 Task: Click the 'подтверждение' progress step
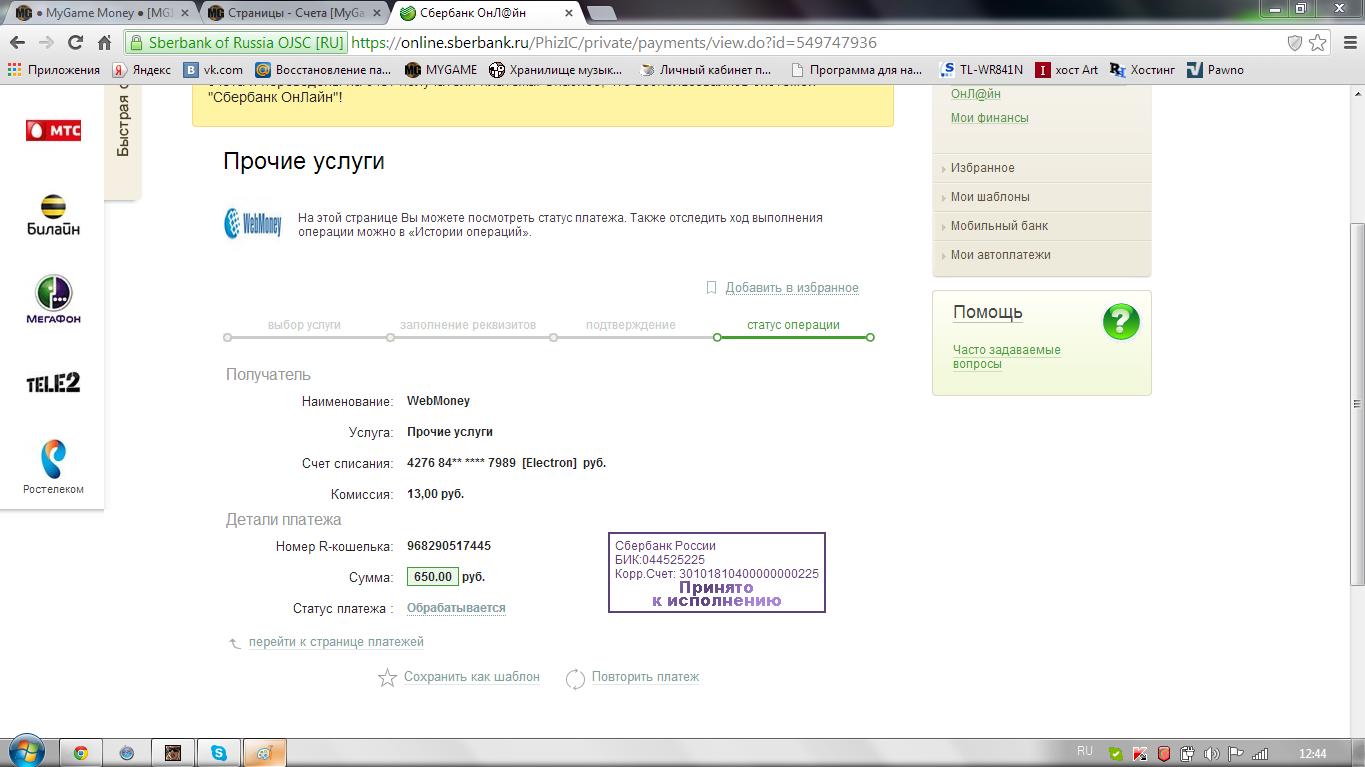click(630, 325)
